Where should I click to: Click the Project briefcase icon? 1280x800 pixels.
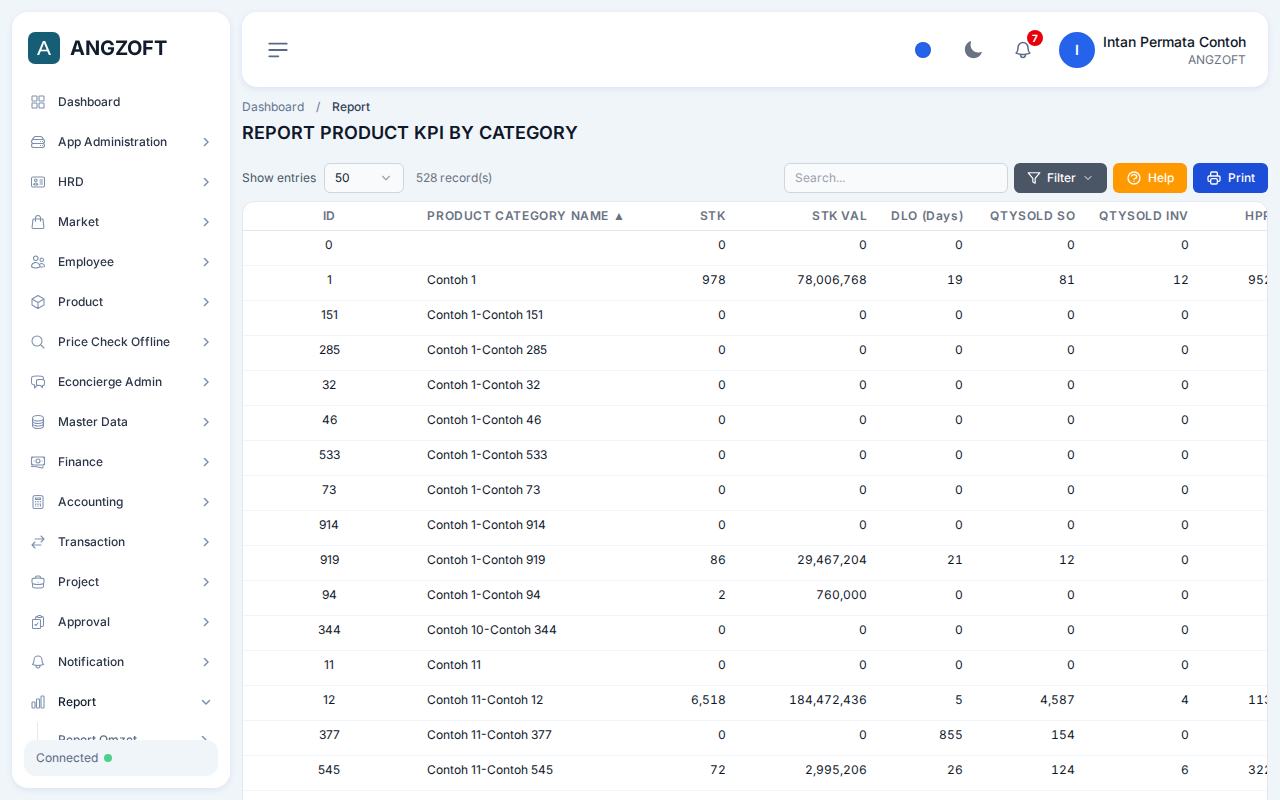click(38, 582)
